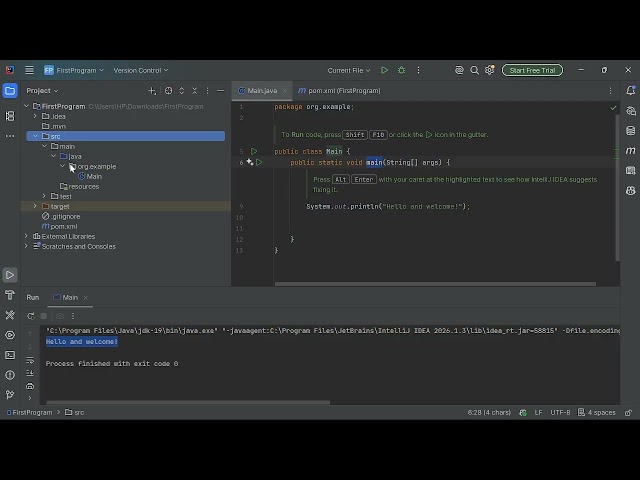This screenshot has width=640, height=480.
Task: Open the Problems tool window icon
Action: coord(10,375)
